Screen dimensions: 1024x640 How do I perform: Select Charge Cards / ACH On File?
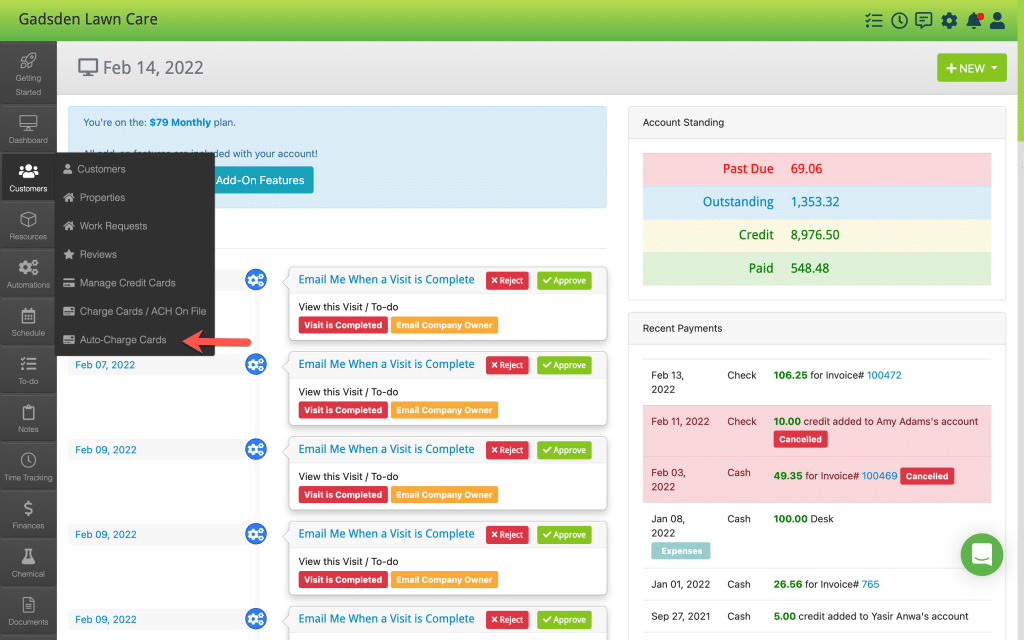(x=142, y=312)
